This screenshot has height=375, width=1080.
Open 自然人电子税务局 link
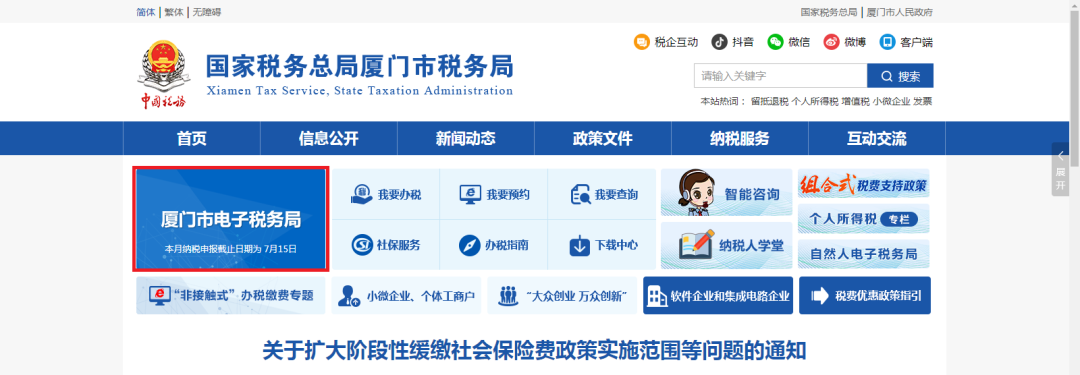[x=864, y=254]
